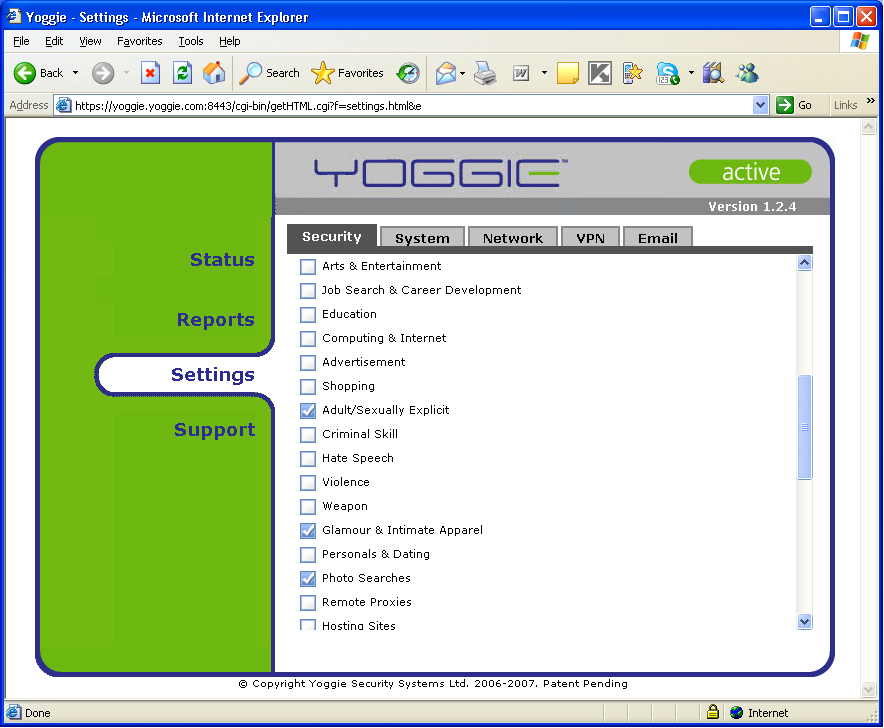The width and height of the screenshot is (884, 728).
Task: Click the IE title bar icon
Action: 14,16
